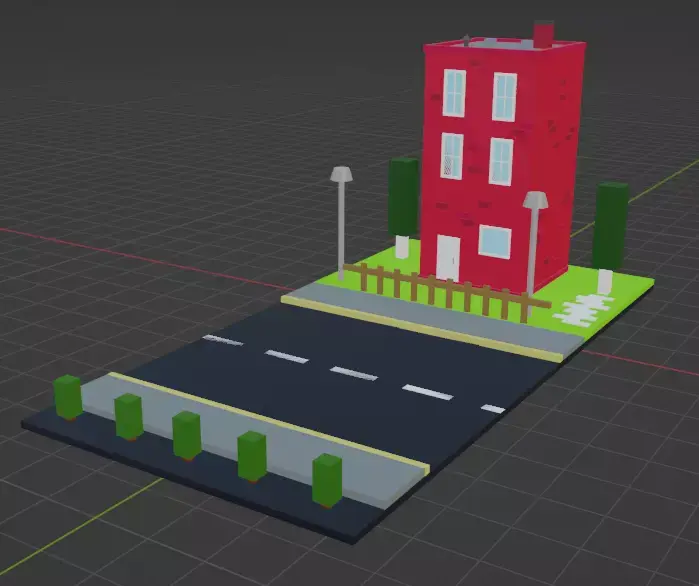Select the gray sidewalk in front of the fence
This screenshot has height=586, width=699.
point(432,319)
